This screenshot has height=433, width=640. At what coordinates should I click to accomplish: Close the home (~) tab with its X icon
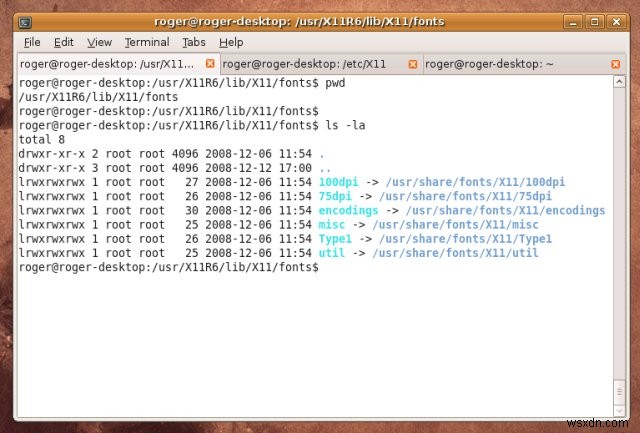tap(616, 64)
